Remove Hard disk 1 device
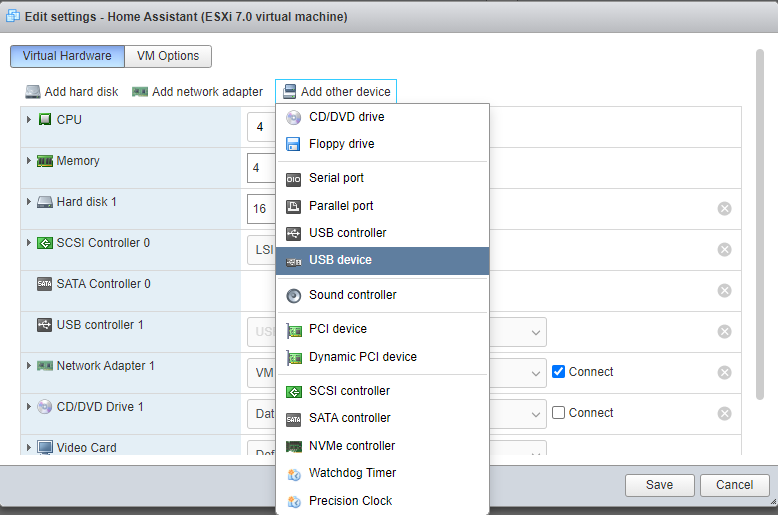This screenshot has width=778, height=515. coord(724,209)
